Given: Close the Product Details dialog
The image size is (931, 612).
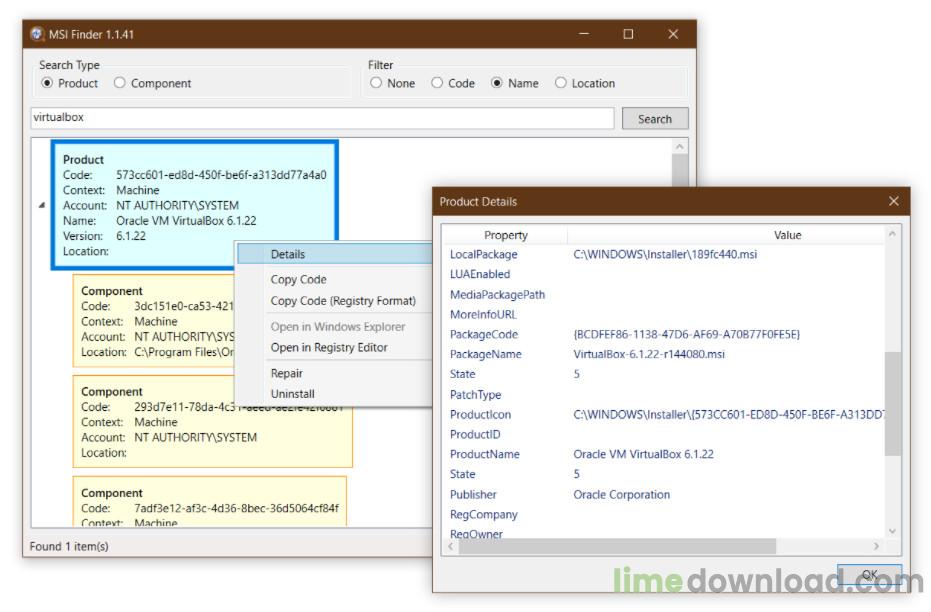Looking at the screenshot, I should (x=893, y=202).
